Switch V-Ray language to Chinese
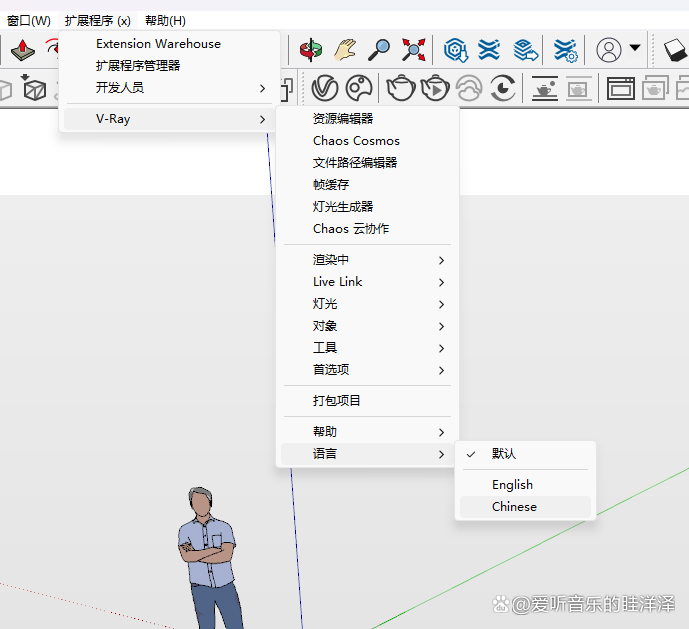689x629 pixels. 525,507
